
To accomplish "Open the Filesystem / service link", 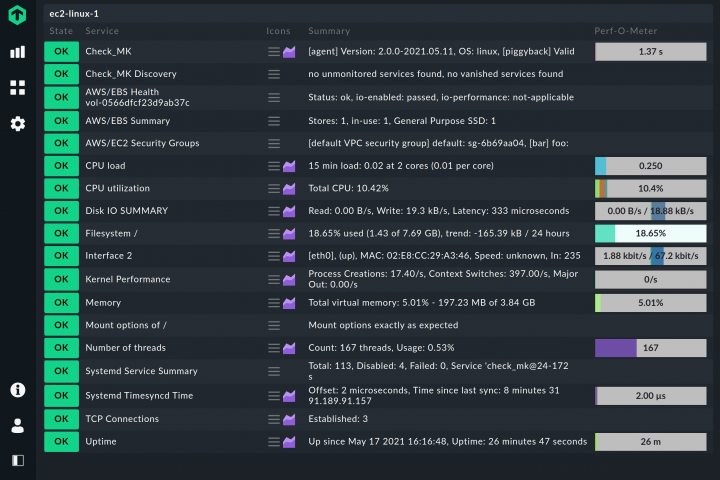I will click(112, 233).
